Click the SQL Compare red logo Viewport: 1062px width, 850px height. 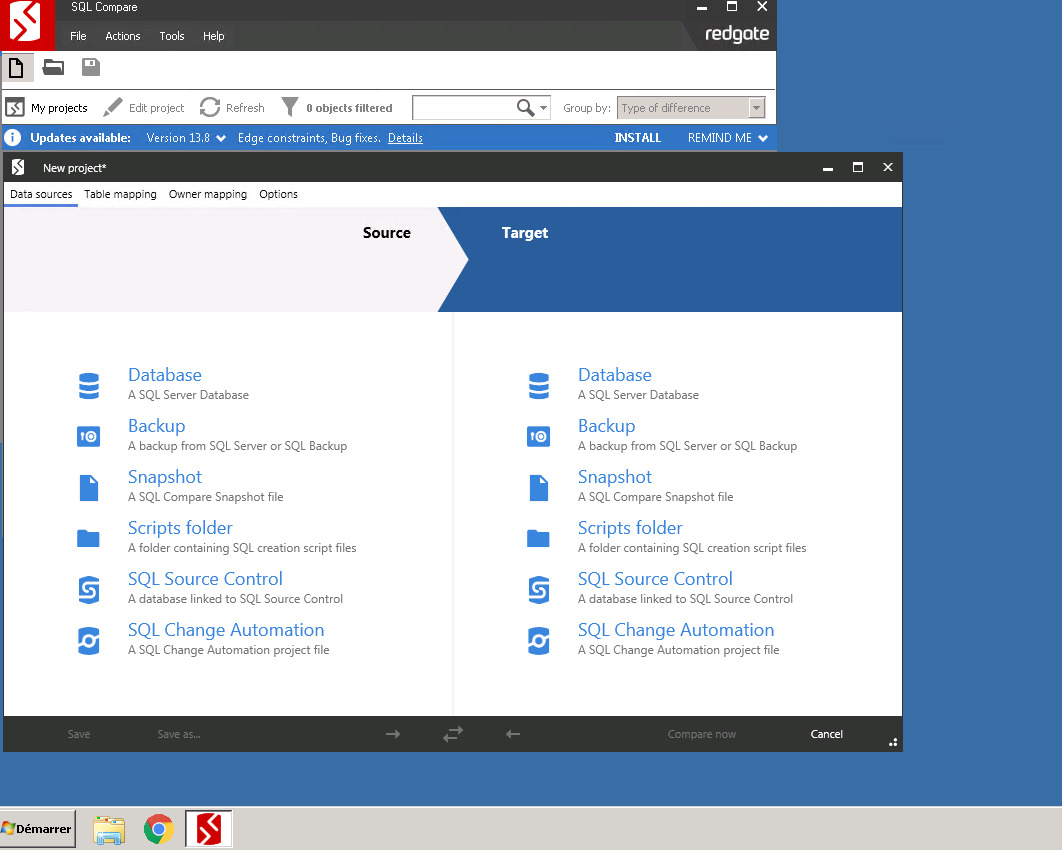27,24
